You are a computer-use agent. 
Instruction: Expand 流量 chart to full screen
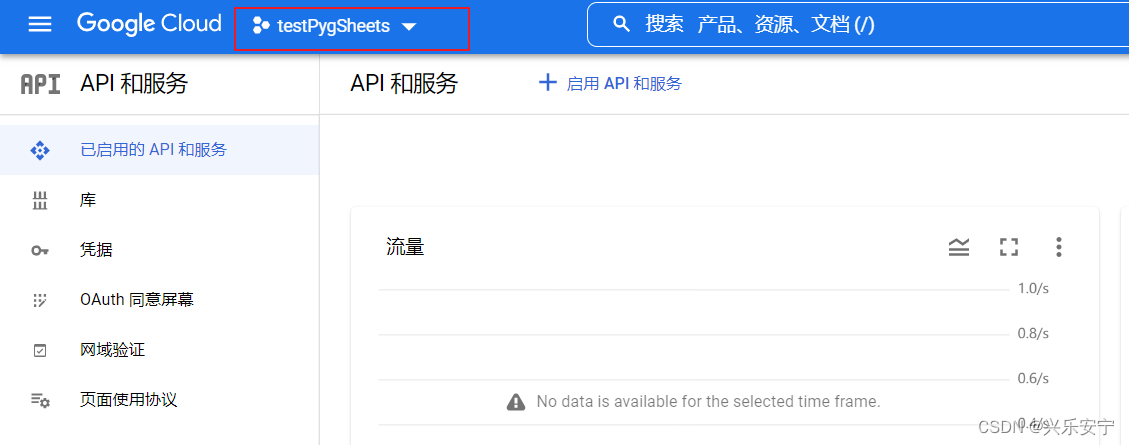1009,248
